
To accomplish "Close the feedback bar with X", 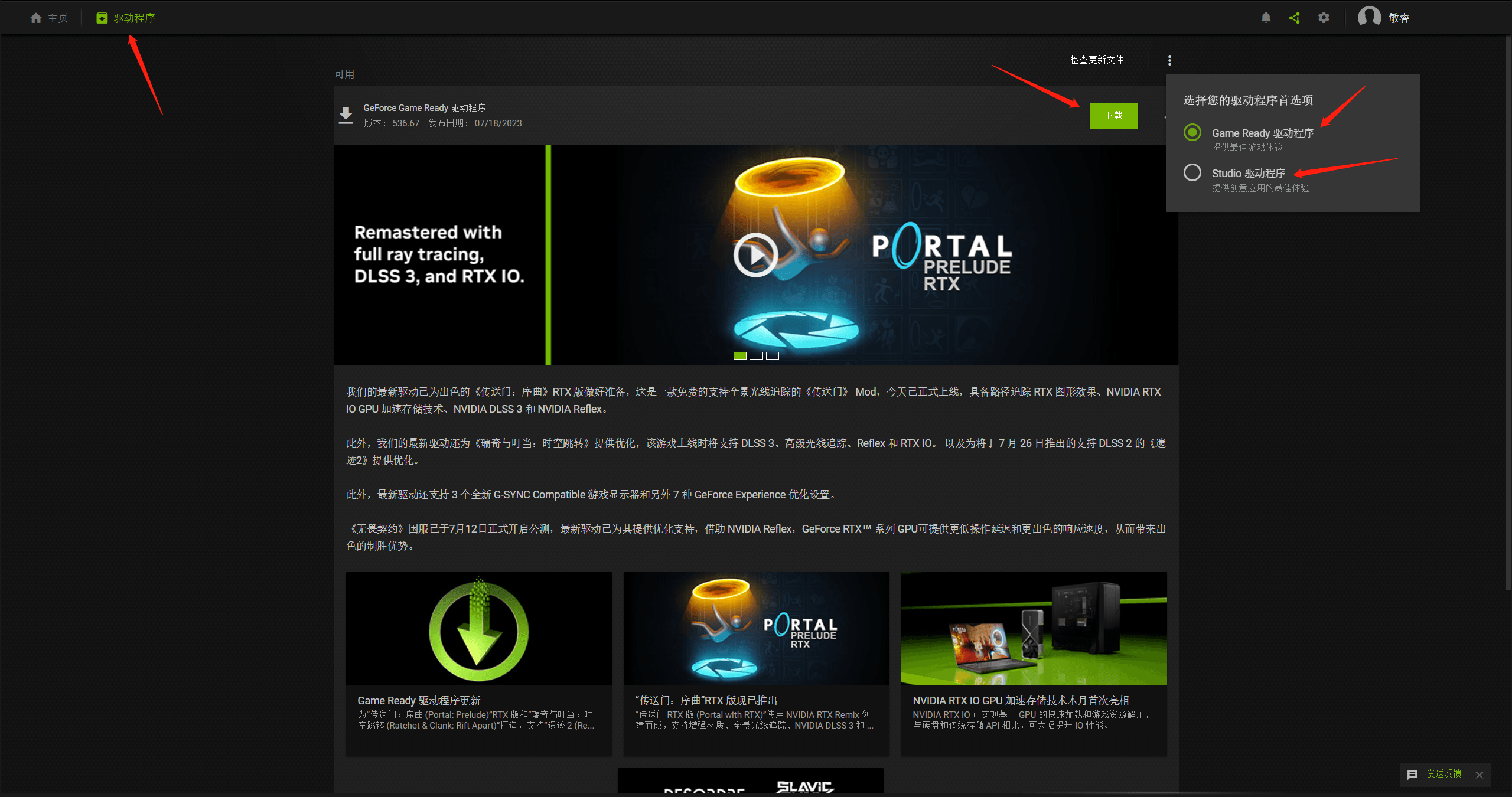I will [1480, 775].
